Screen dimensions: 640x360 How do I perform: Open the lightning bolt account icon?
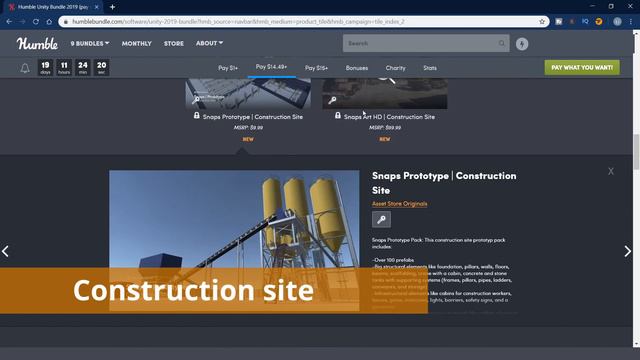point(522,44)
